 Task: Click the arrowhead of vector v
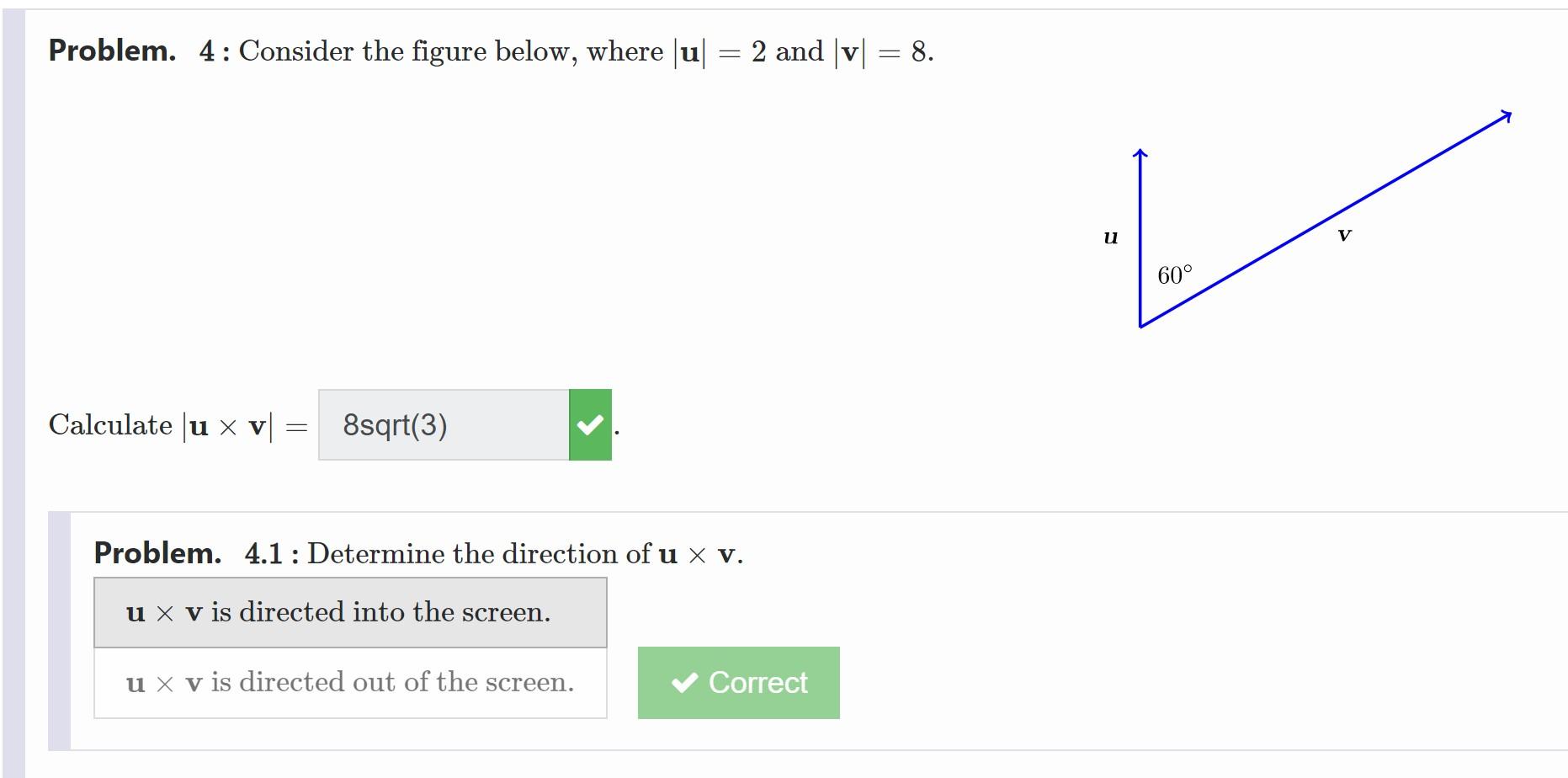(1507, 116)
